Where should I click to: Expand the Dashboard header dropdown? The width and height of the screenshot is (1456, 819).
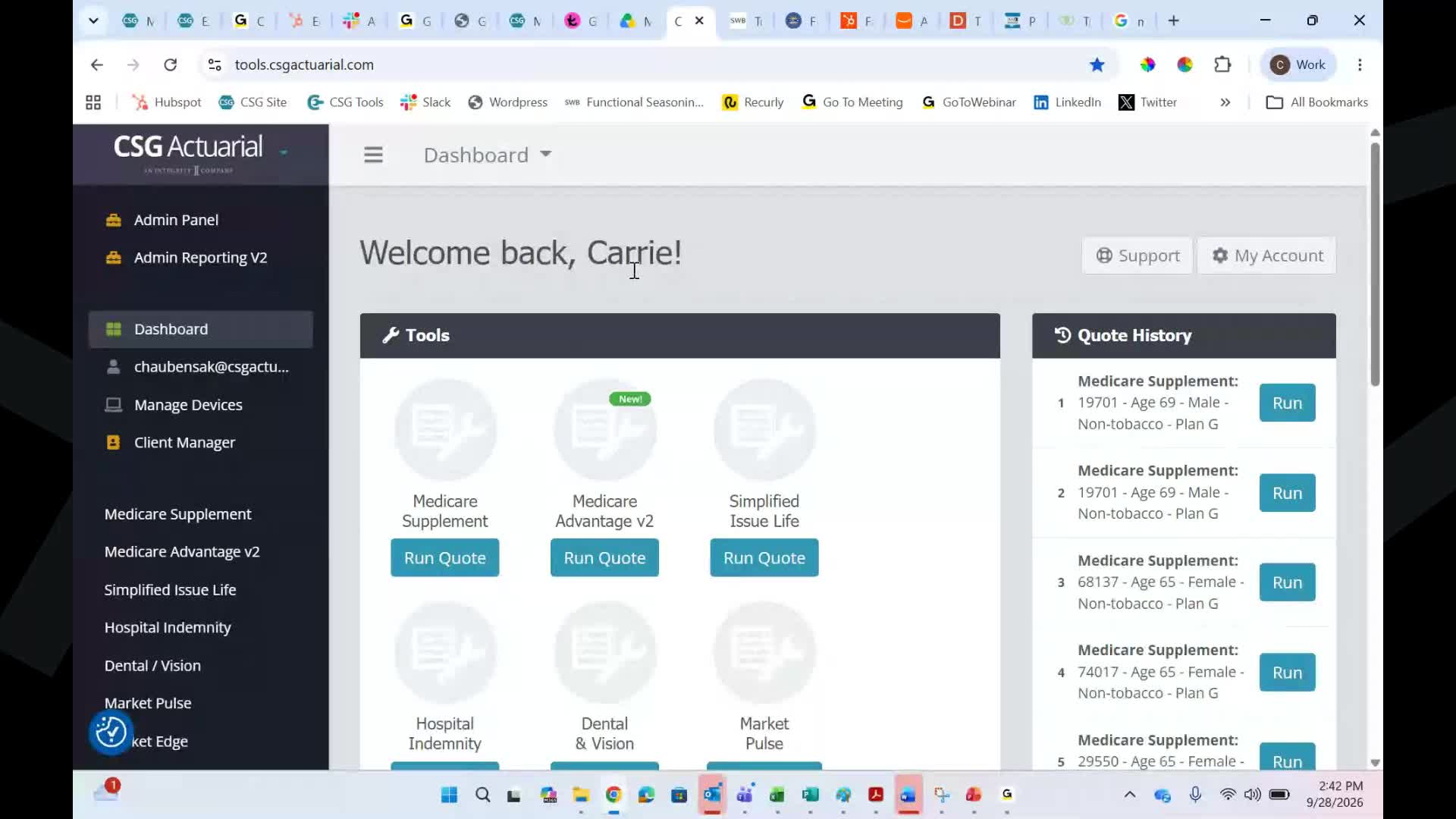487,155
